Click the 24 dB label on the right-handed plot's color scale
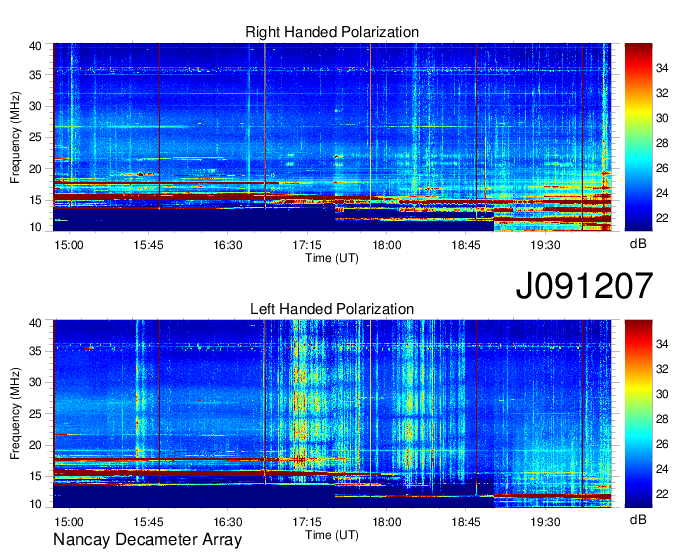Image resolution: width=680 pixels, height=552 pixels. [x=662, y=193]
